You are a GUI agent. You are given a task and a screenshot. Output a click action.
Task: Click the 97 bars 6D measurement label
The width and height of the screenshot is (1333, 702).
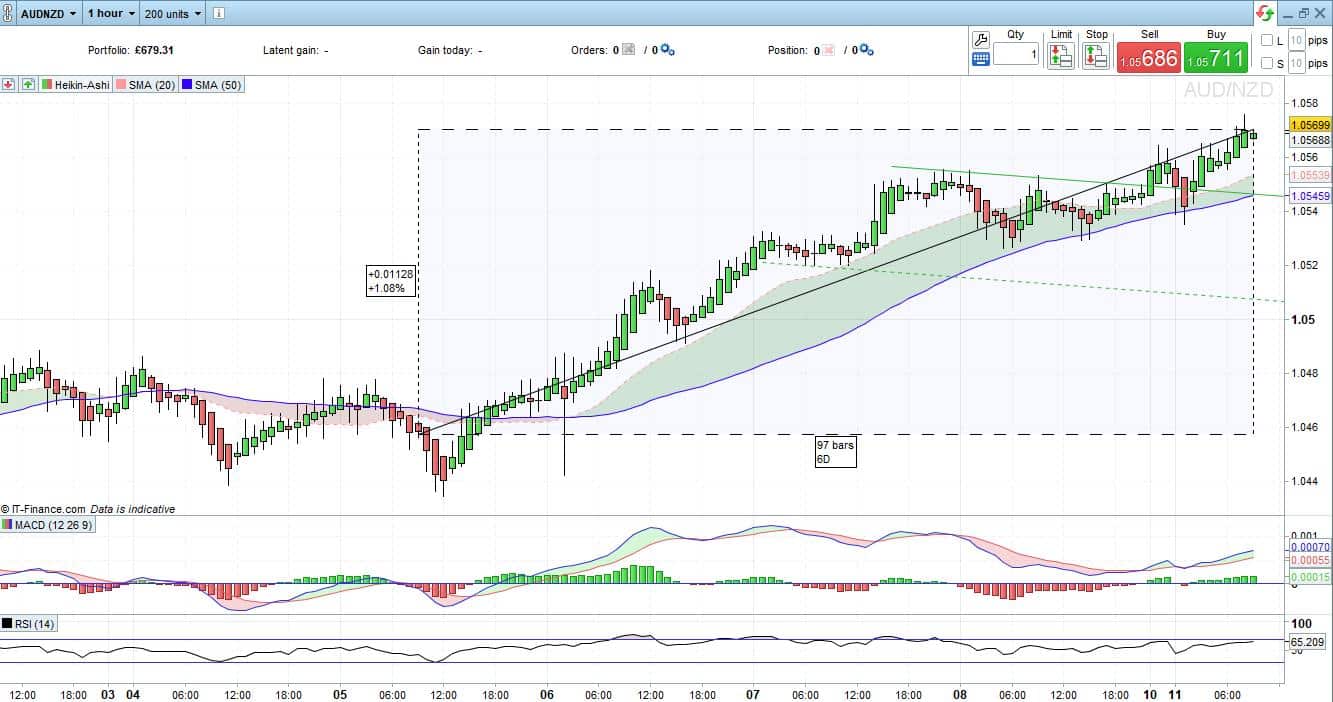point(835,452)
